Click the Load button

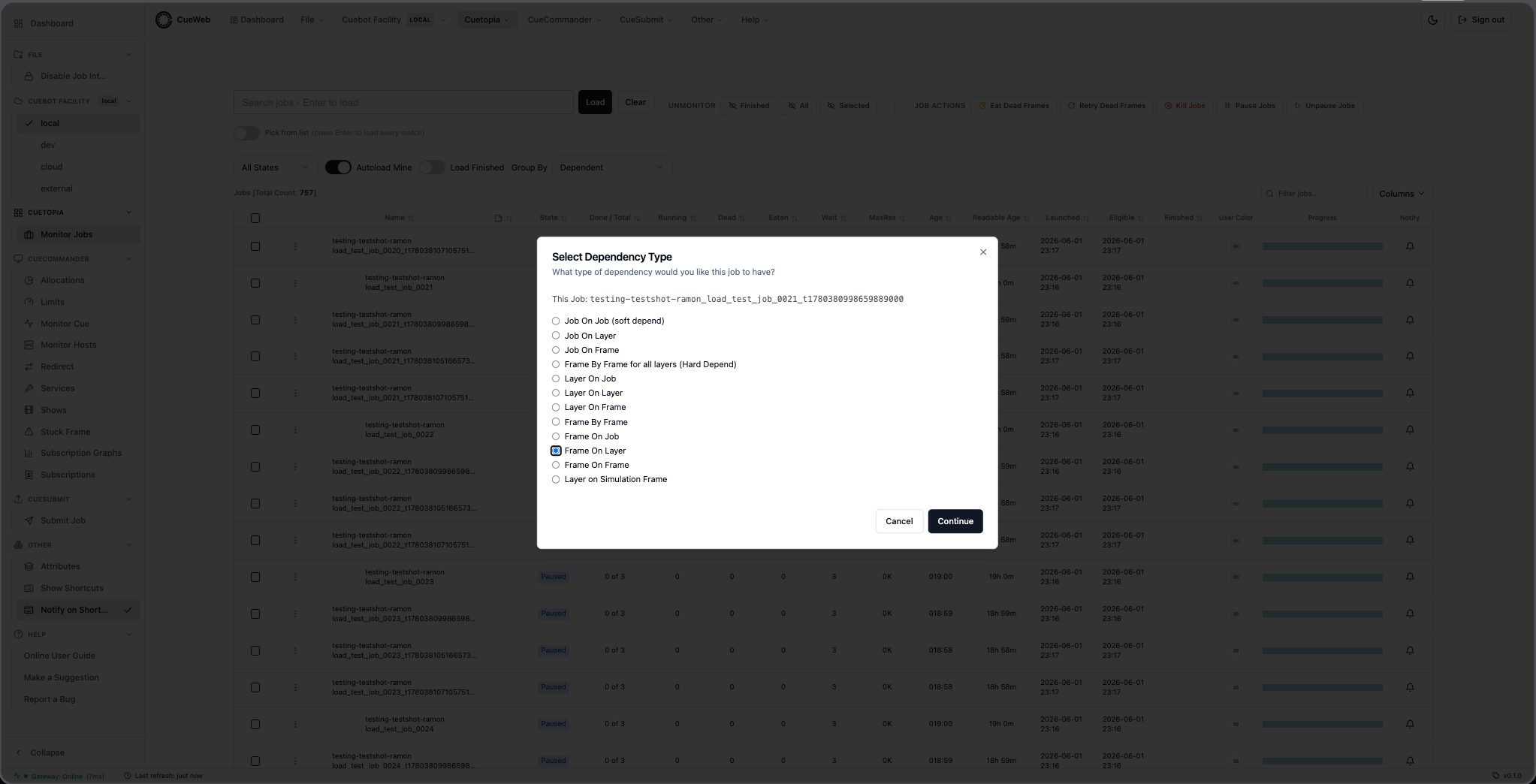[595, 102]
